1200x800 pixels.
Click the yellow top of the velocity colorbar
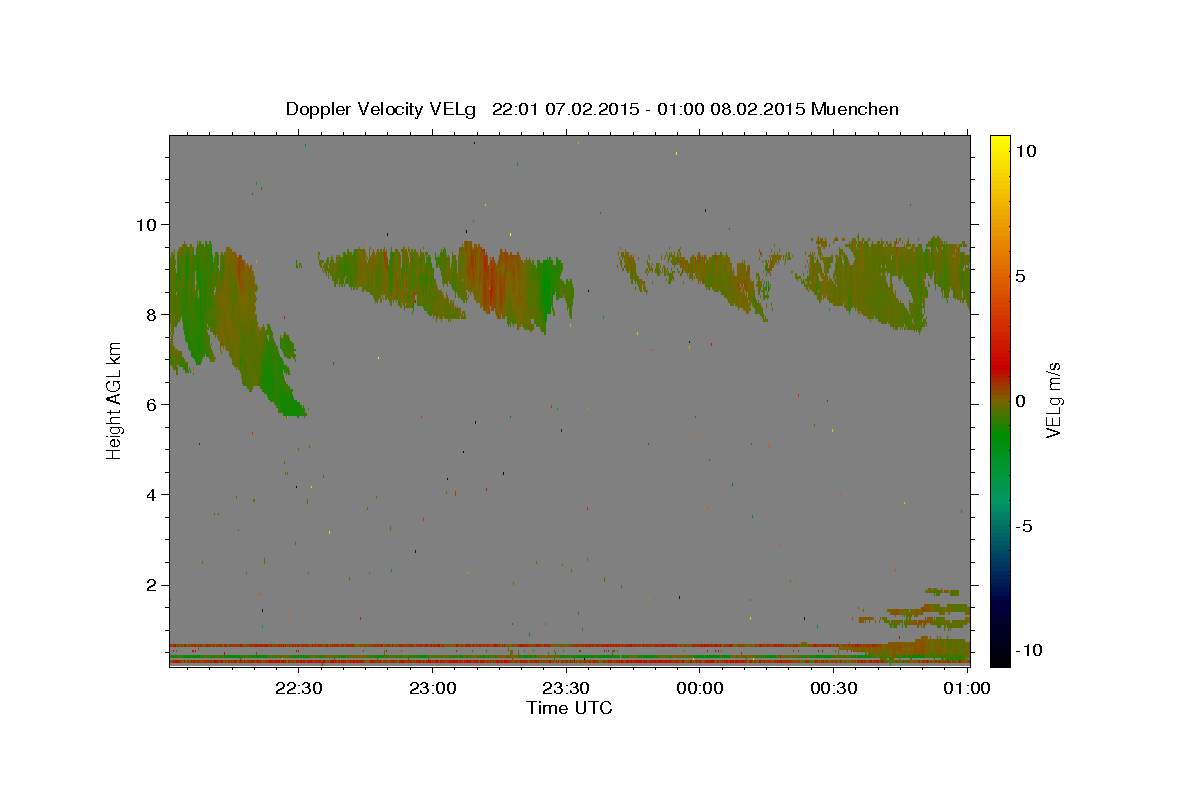point(1000,145)
